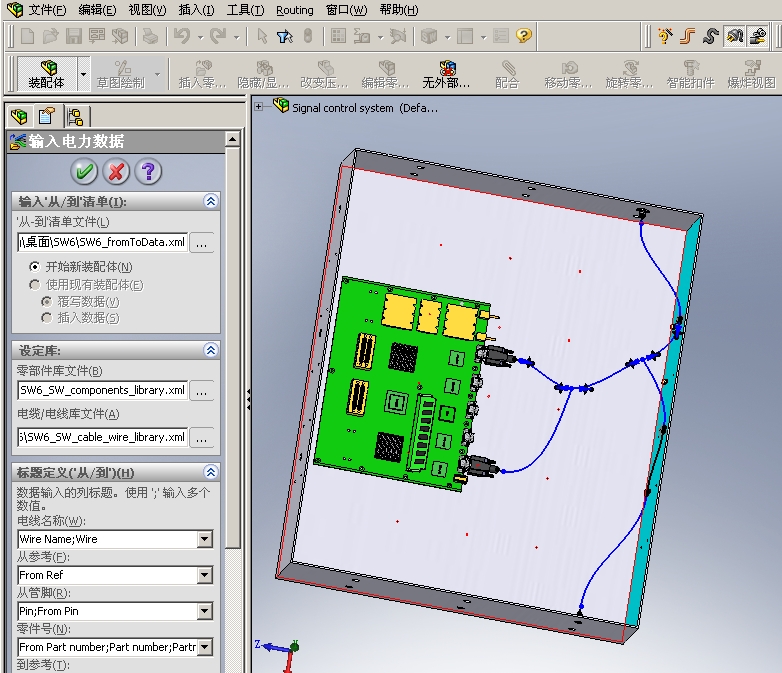The height and width of the screenshot is (673, 782).
Task: Click green checkmark OK button
Action: click(84, 172)
